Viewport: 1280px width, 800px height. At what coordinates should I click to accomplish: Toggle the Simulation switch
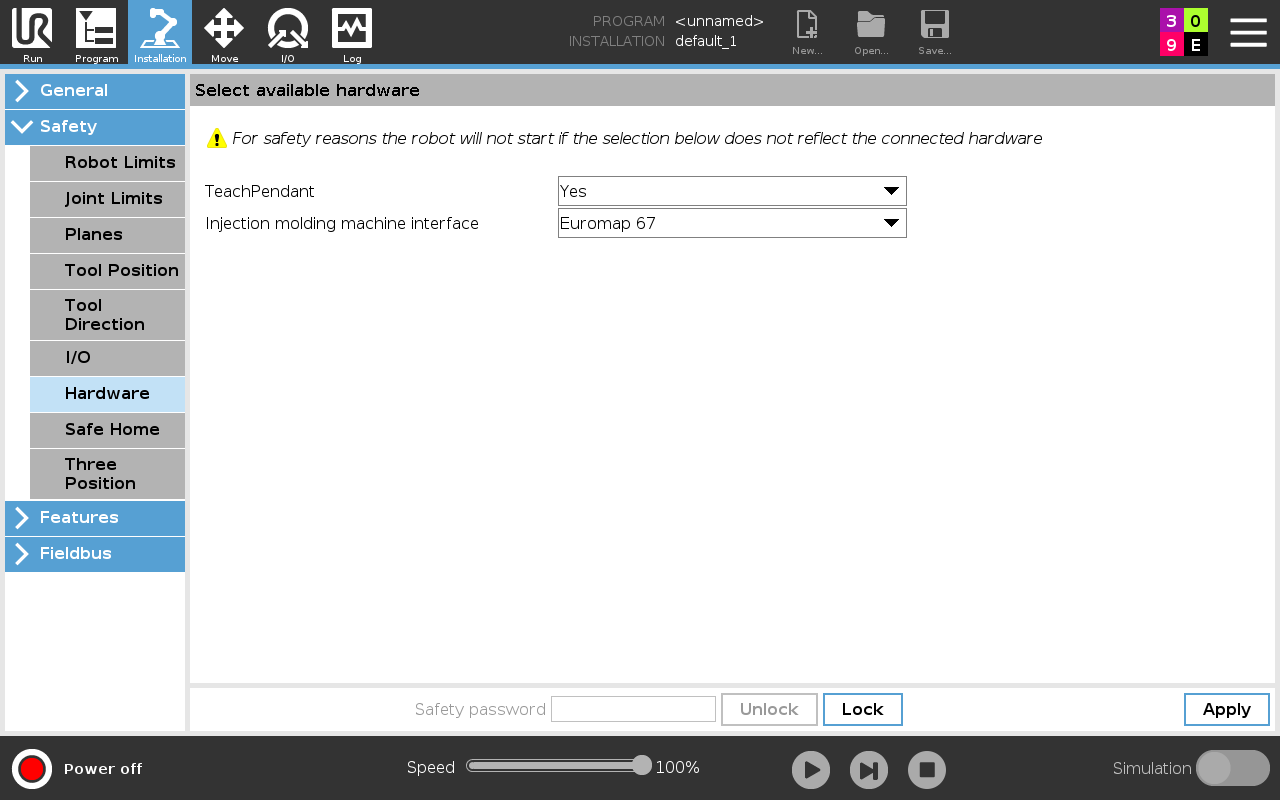point(1232,768)
